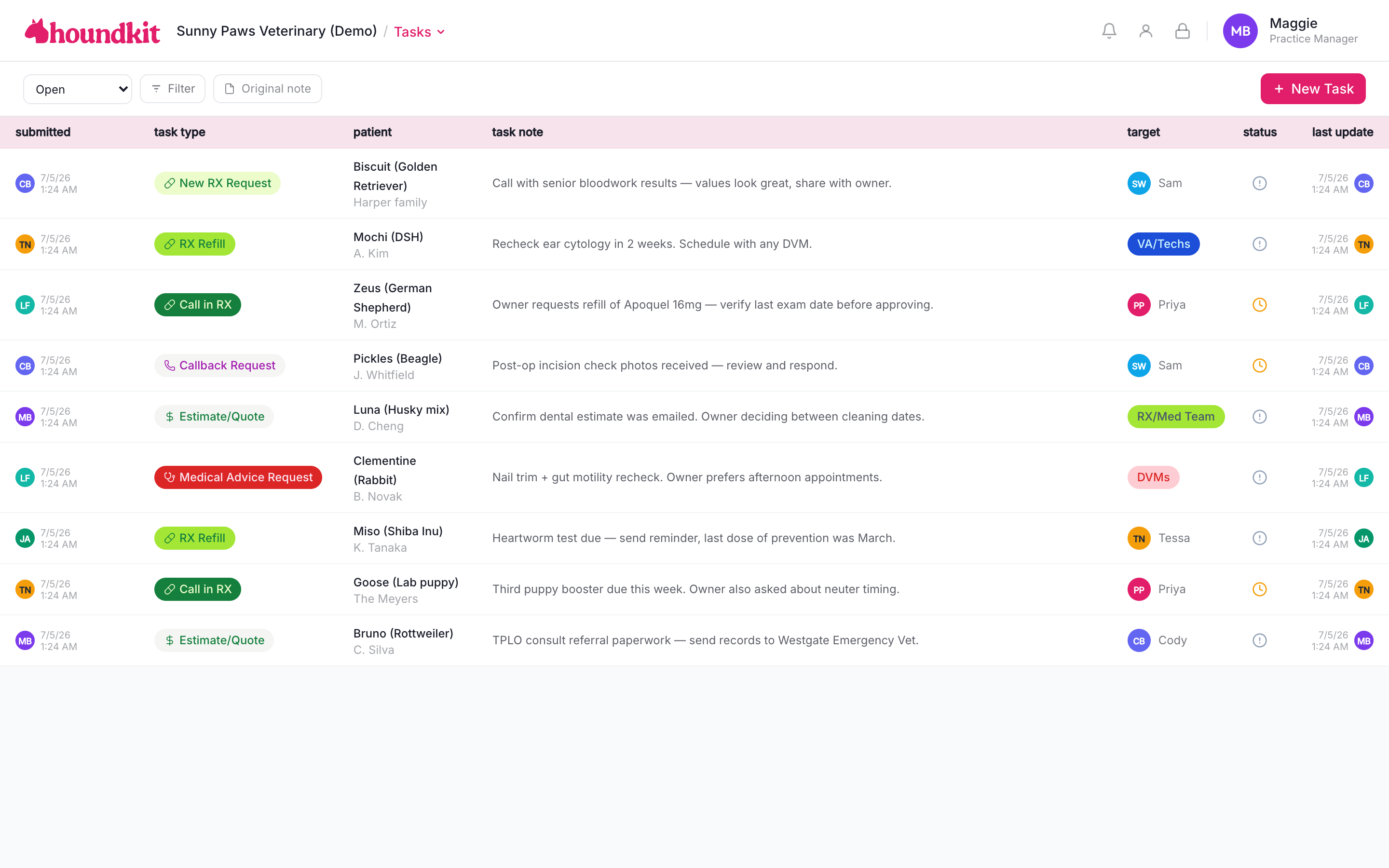Click clock status icon for Pickles task
Image resolution: width=1389 pixels, height=868 pixels.
(1259, 366)
